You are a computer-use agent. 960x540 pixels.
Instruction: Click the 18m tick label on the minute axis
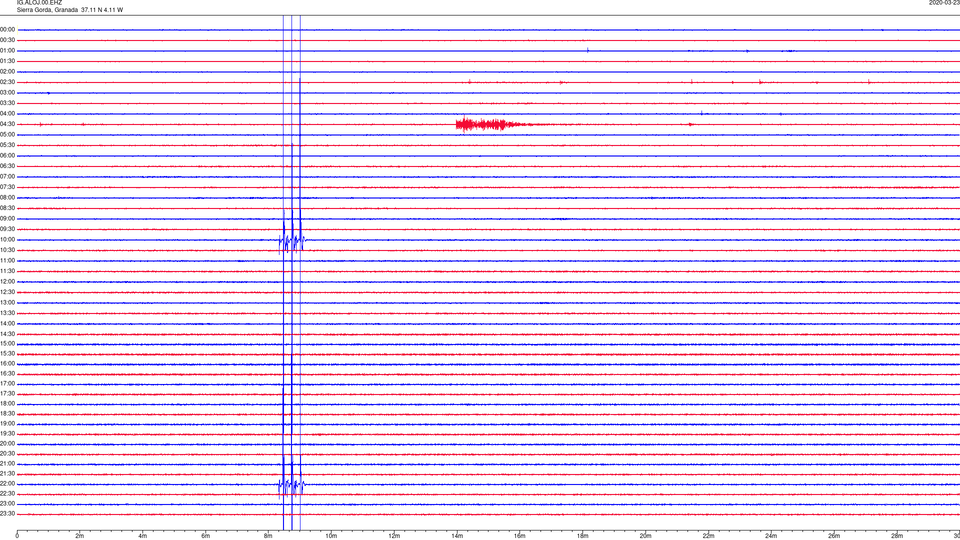click(x=583, y=536)
